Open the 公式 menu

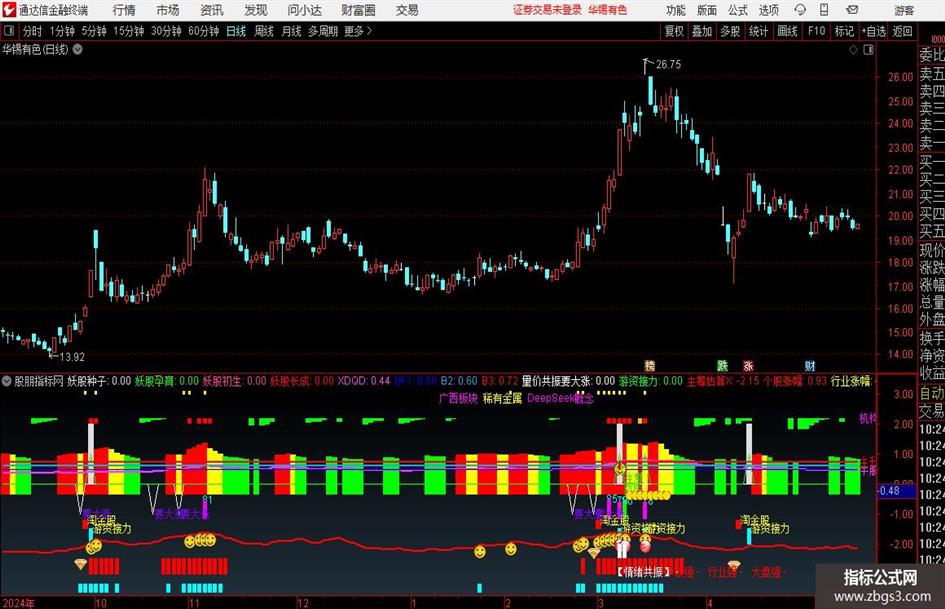pos(738,10)
